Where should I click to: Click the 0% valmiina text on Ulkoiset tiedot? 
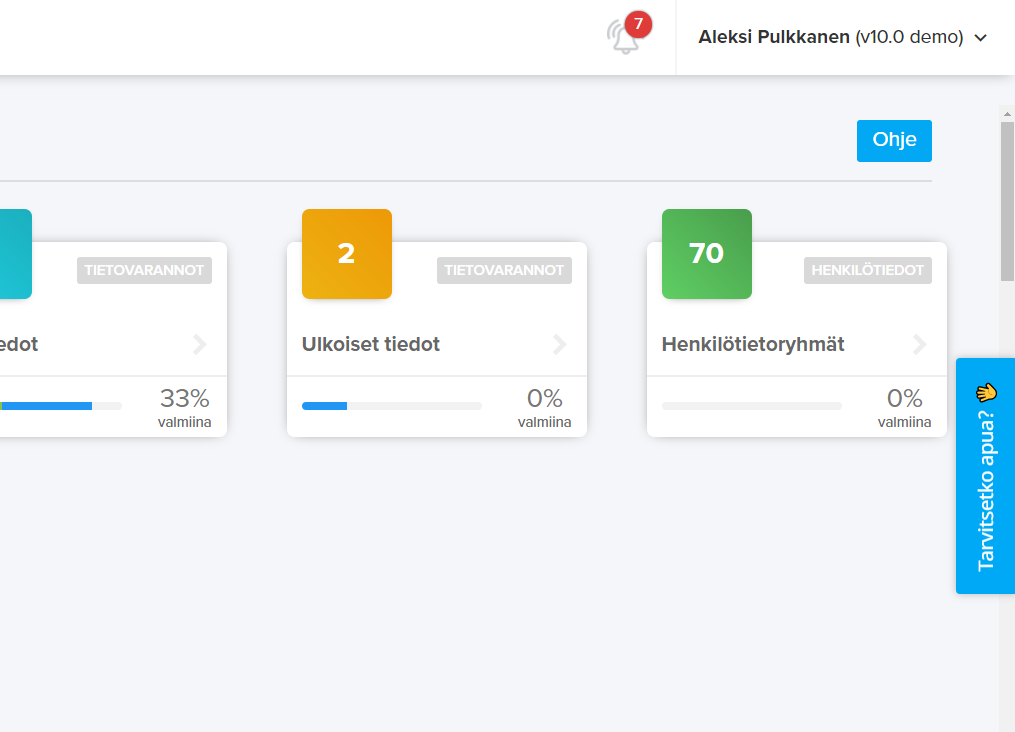click(x=544, y=408)
